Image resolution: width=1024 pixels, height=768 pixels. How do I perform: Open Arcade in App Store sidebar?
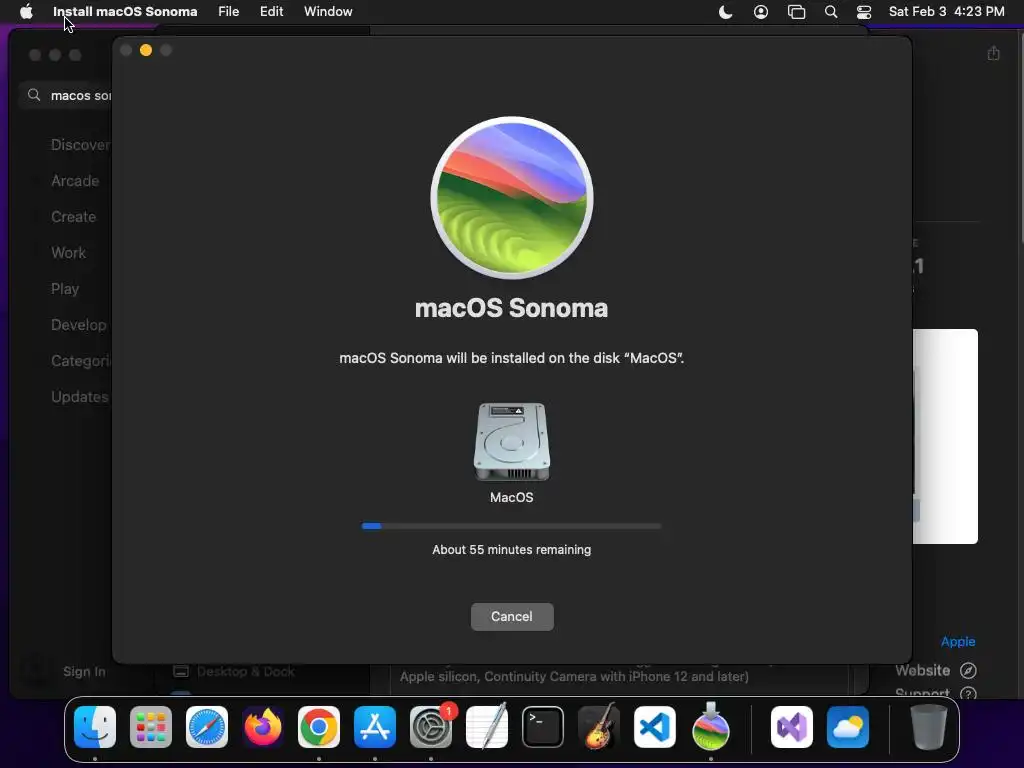click(x=75, y=181)
